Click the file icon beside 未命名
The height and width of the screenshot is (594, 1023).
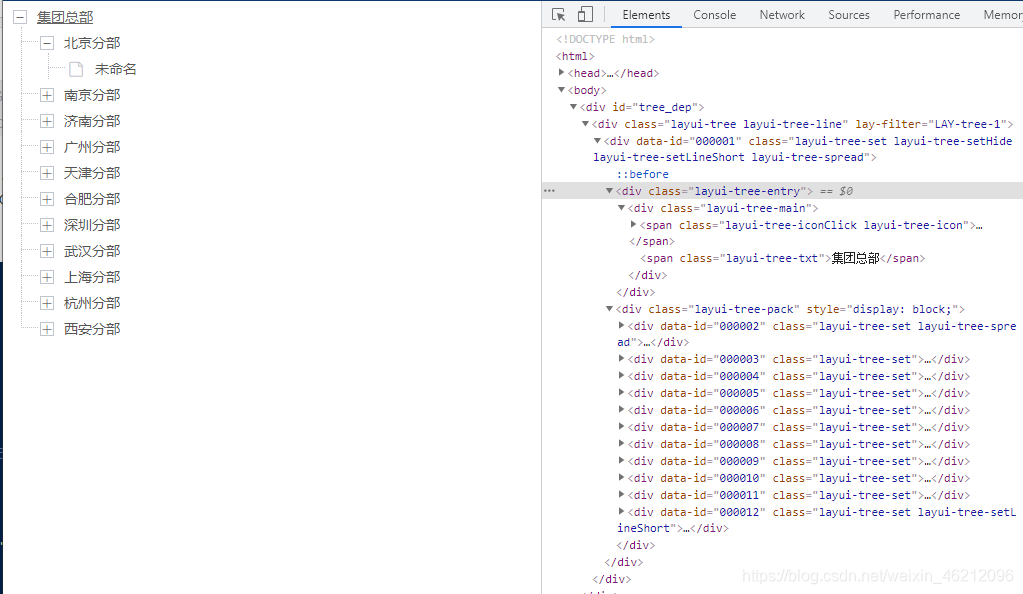[x=76, y=69]
